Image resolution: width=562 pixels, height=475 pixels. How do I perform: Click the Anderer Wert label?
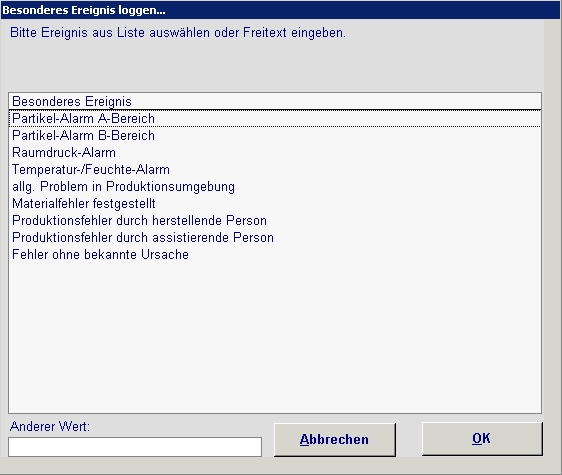[50, 427]
